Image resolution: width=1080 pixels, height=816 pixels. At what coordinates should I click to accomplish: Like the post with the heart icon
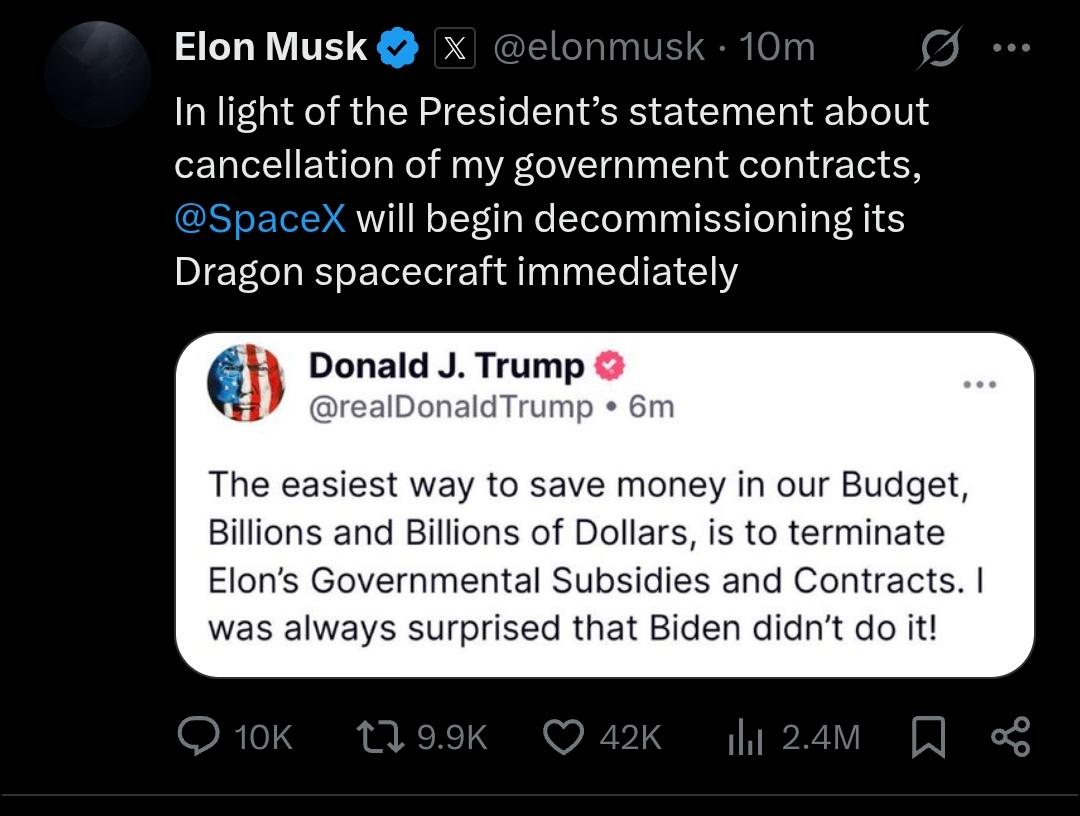pos(565,737)
